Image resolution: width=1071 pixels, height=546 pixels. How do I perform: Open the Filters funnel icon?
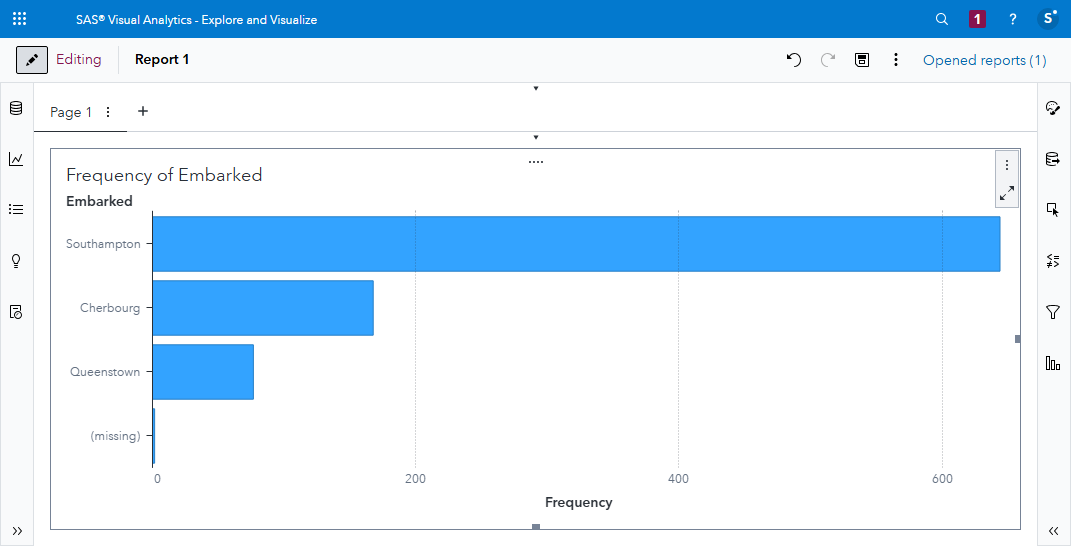pyautogui.click(x=1053, y=312)
